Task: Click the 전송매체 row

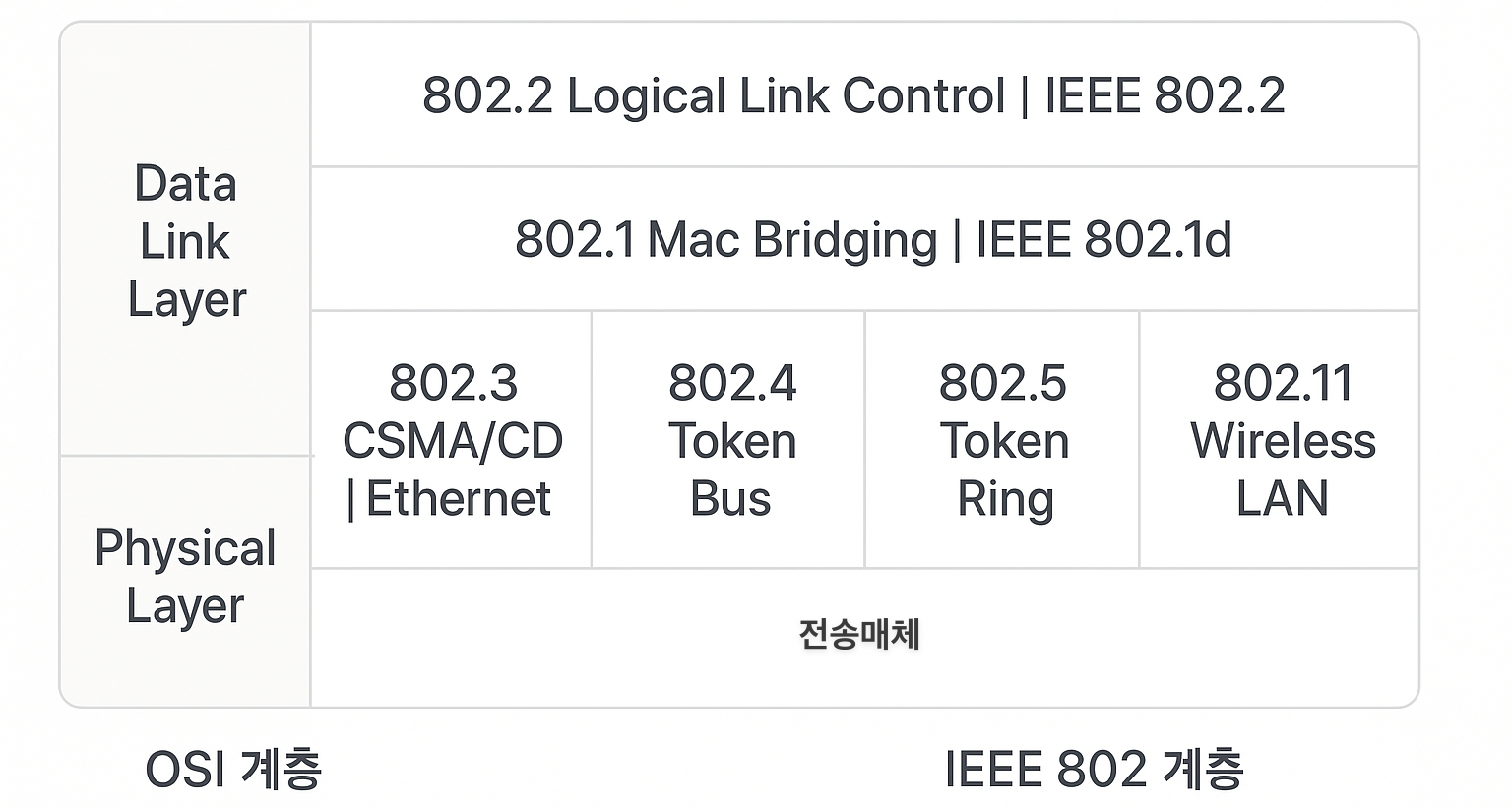Action: tap(864, 637)
